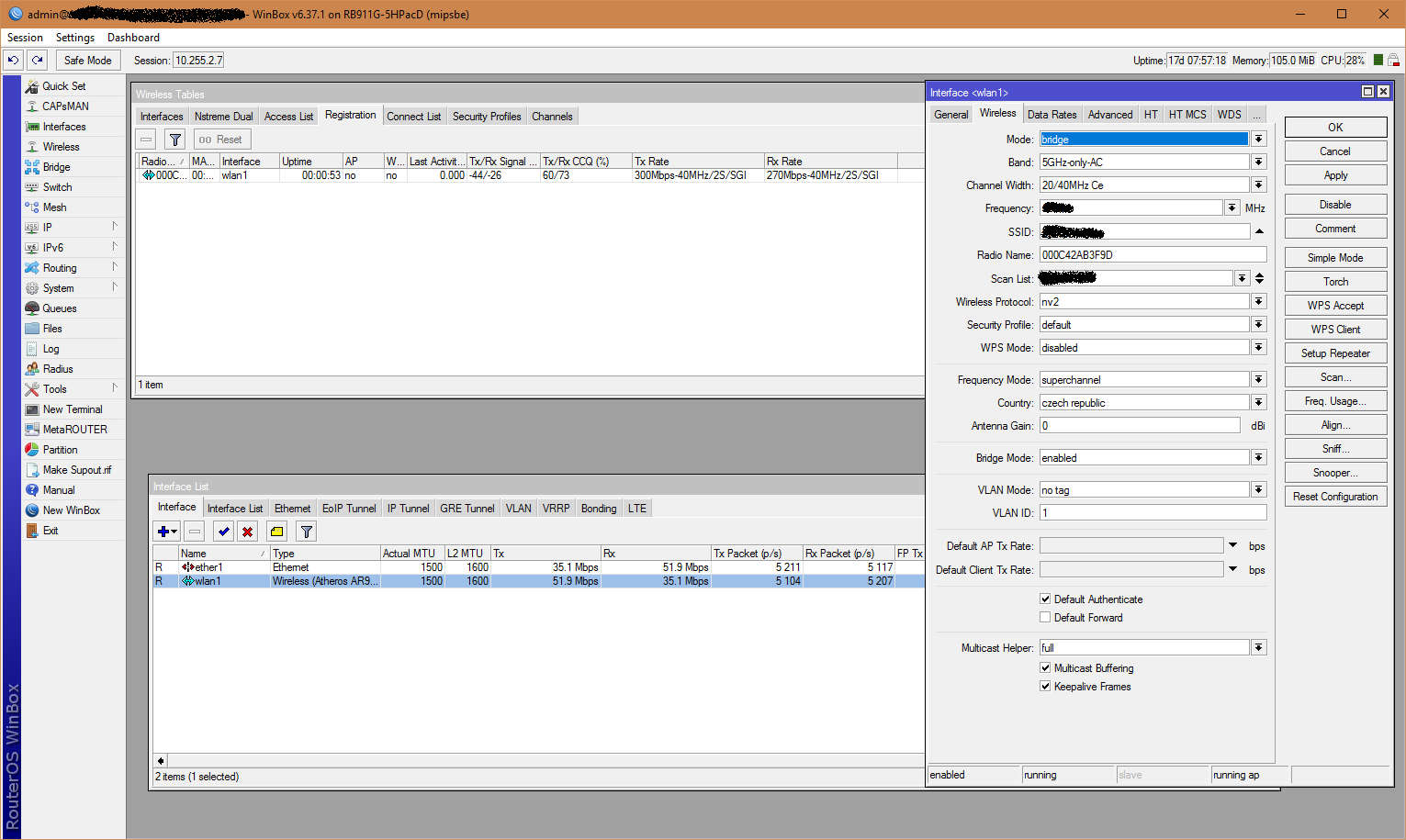
Task: Open Quick Set from the sidebar
Action: point(63,86)
